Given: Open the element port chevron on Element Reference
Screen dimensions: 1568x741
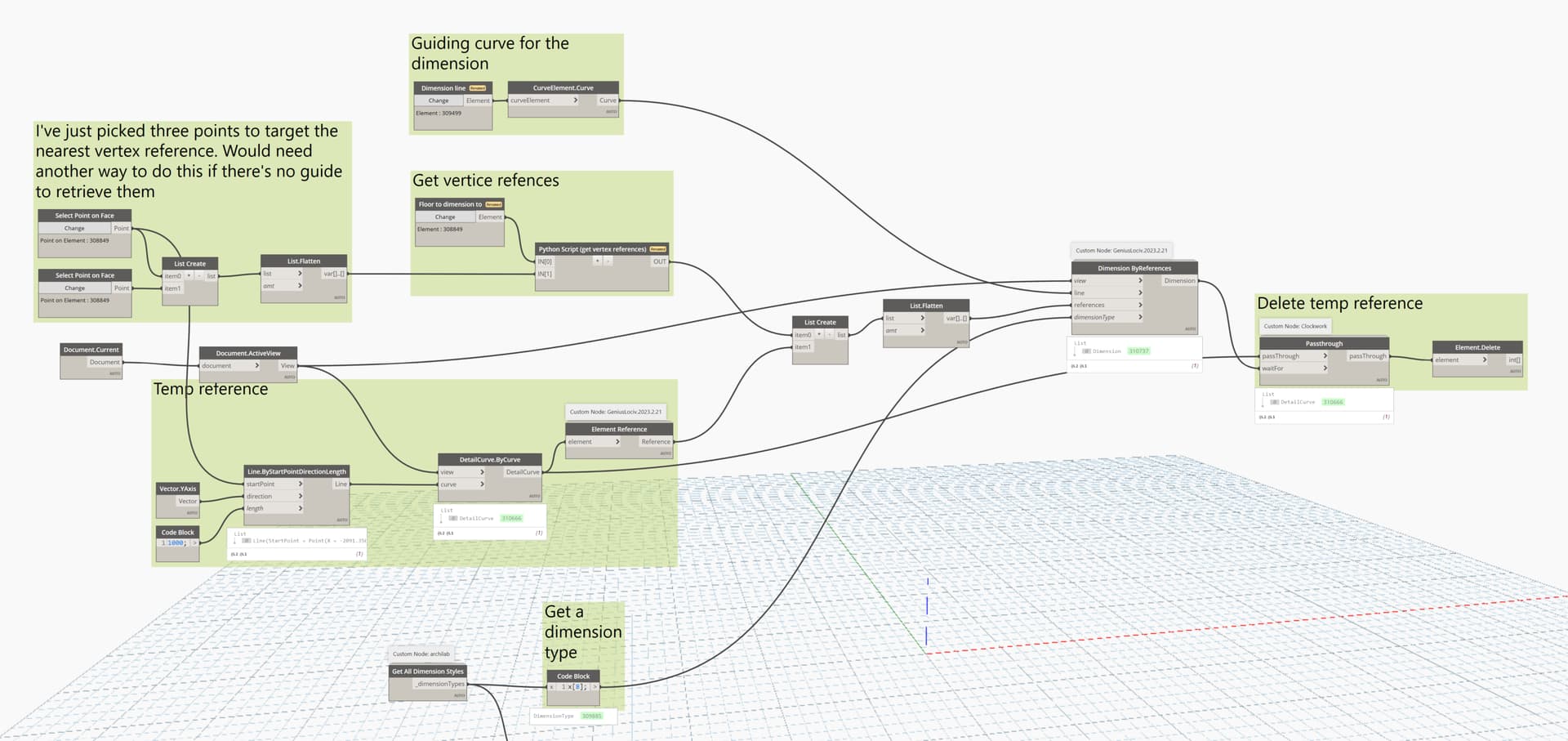Looking at the screenshot, I should (x=617, y=442).
